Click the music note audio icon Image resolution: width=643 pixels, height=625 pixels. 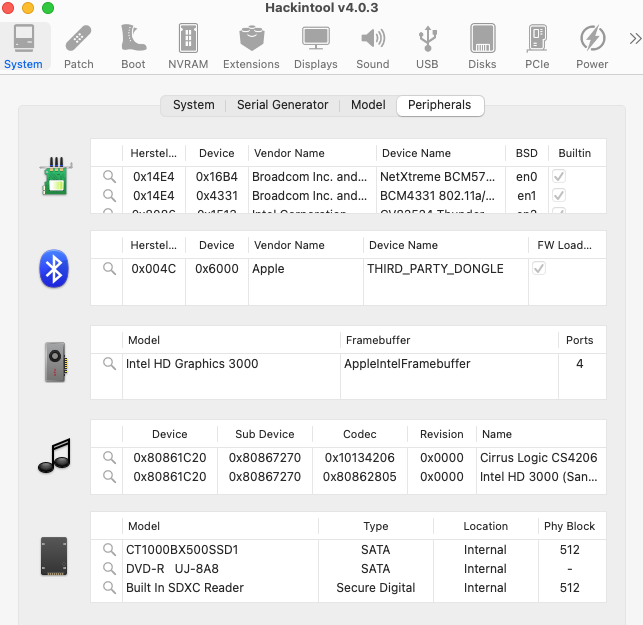pyautogui.click(x=55, y=456)
